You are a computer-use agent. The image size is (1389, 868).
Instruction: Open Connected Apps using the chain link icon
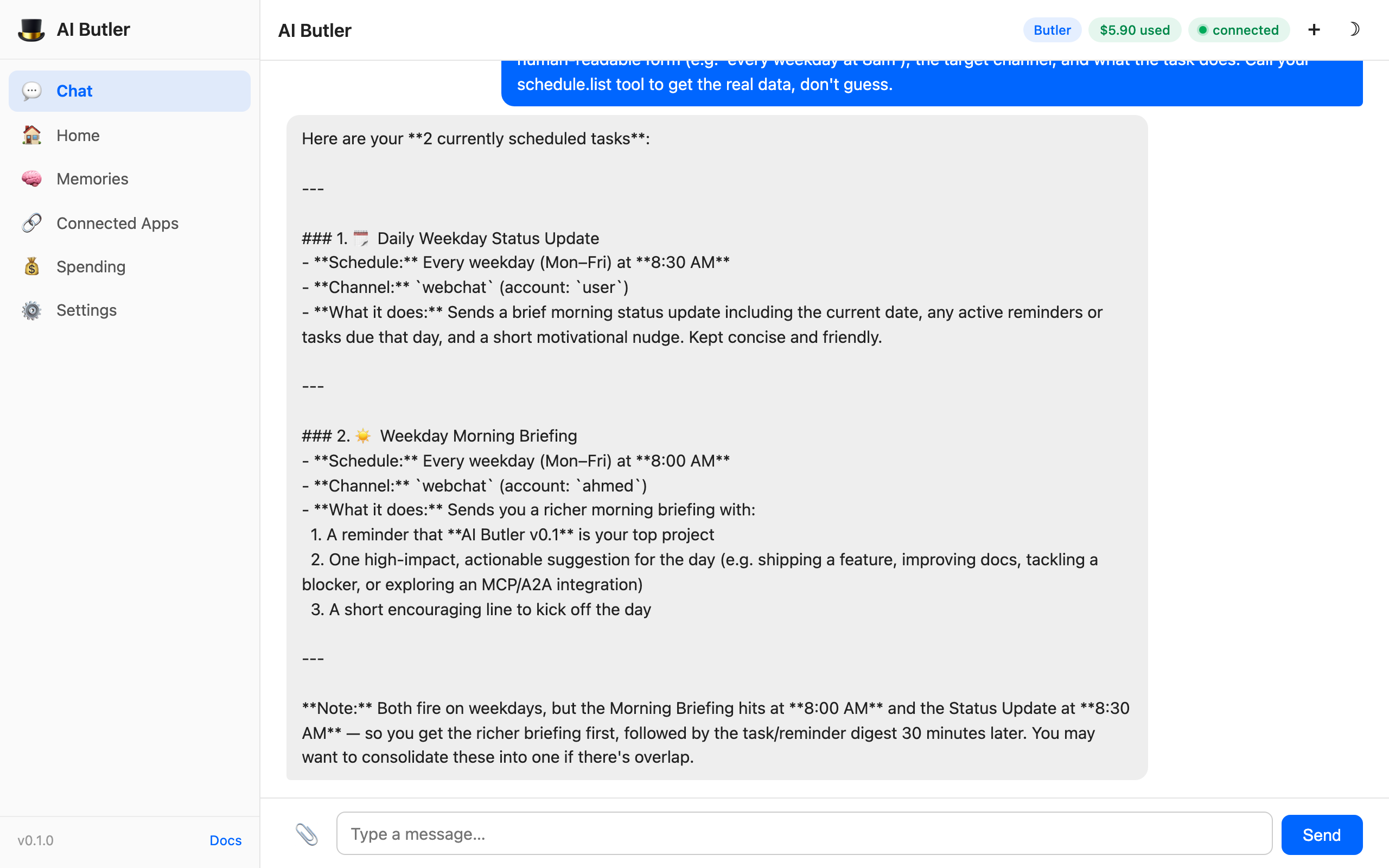[x=32, y=223]
